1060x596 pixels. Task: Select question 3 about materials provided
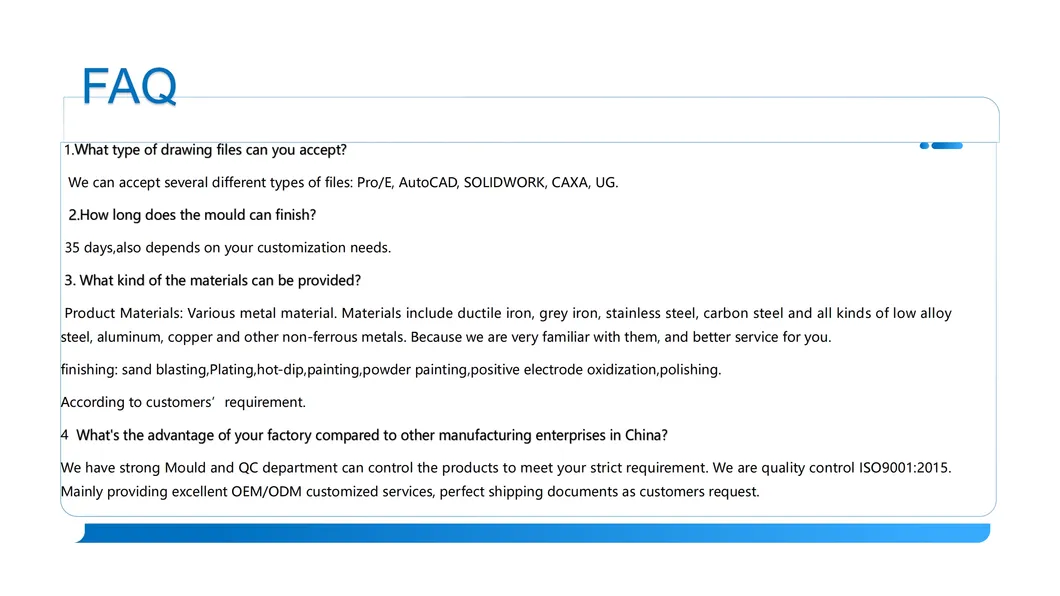pyautogui.click(x=212, y=281)
